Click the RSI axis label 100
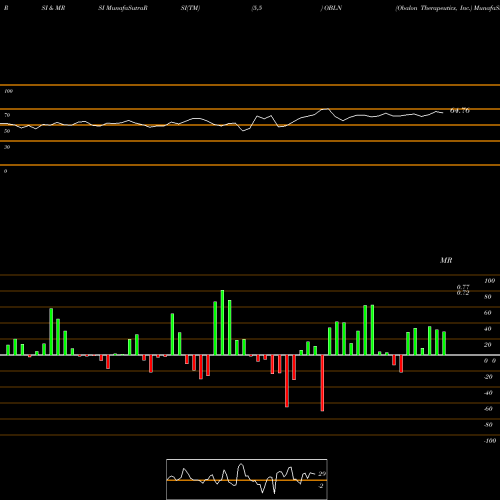Image resolution: width=500 pixels, height=500 pixels. click(x=8, y=91)
